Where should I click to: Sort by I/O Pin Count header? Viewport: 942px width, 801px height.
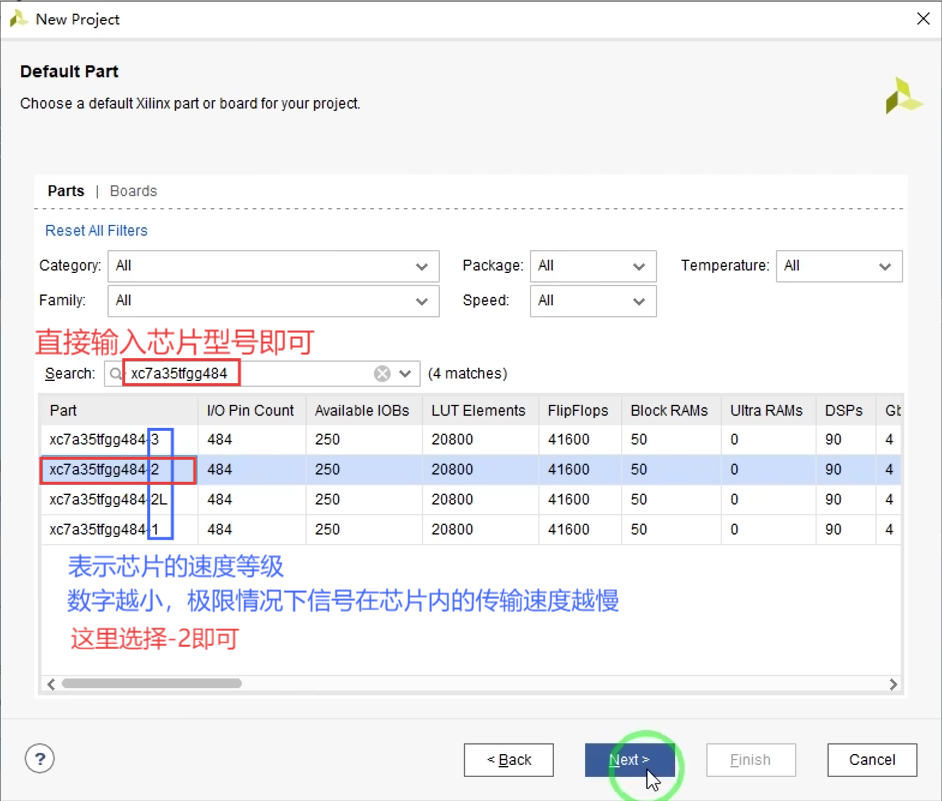[252, 410]
